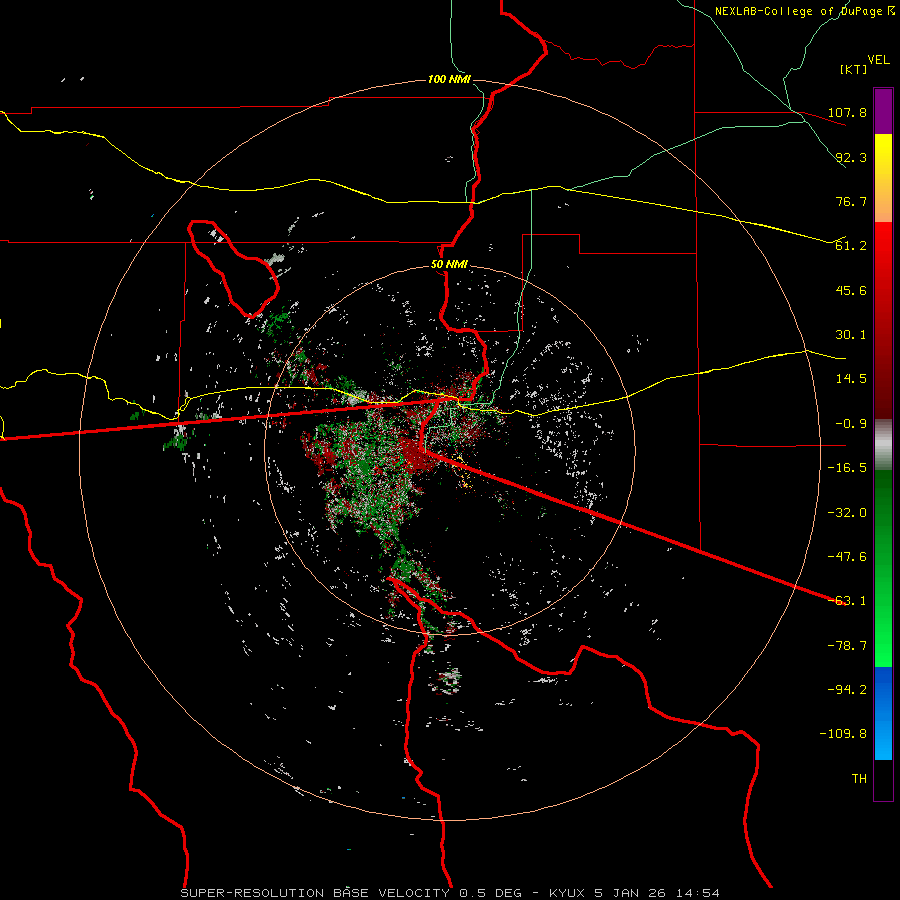Select the -32.0 velocity scale value
Screen dimensions: 900x900
click(847, 513)
